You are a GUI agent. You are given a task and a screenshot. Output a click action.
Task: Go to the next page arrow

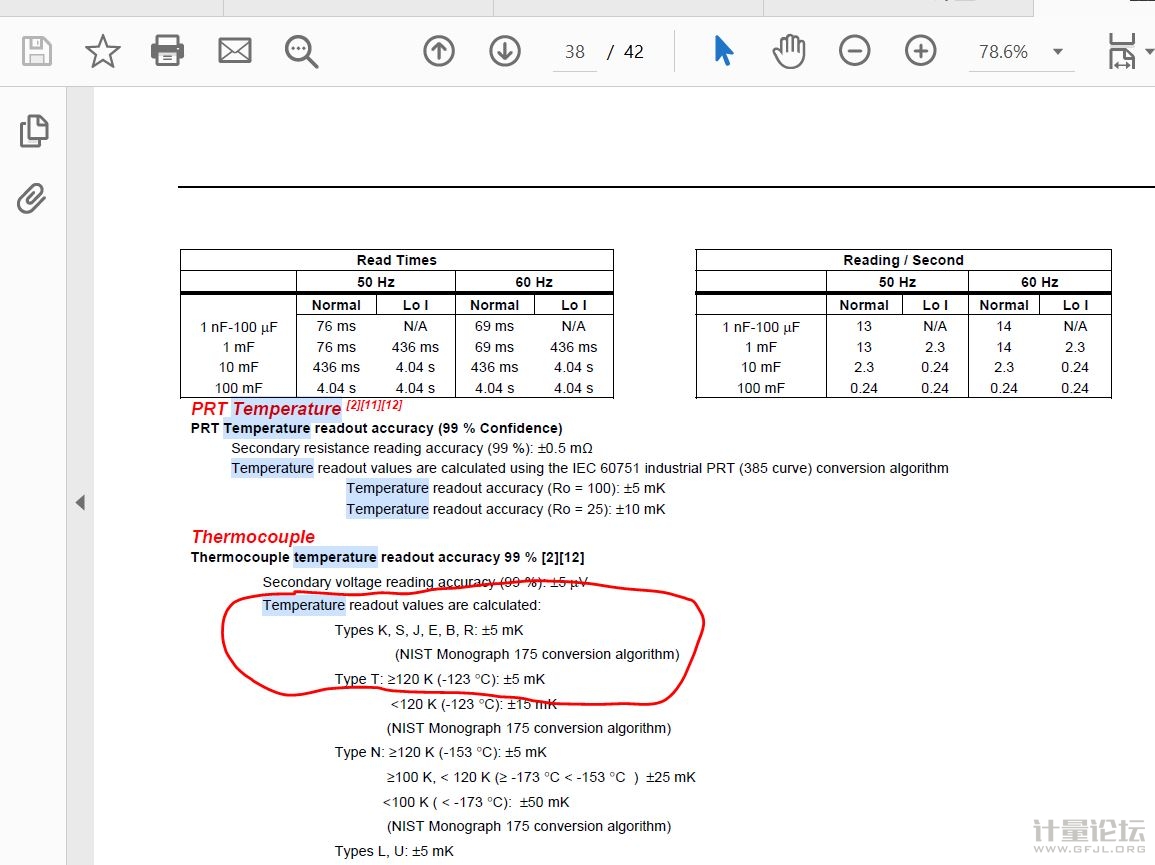click(505, 51)
